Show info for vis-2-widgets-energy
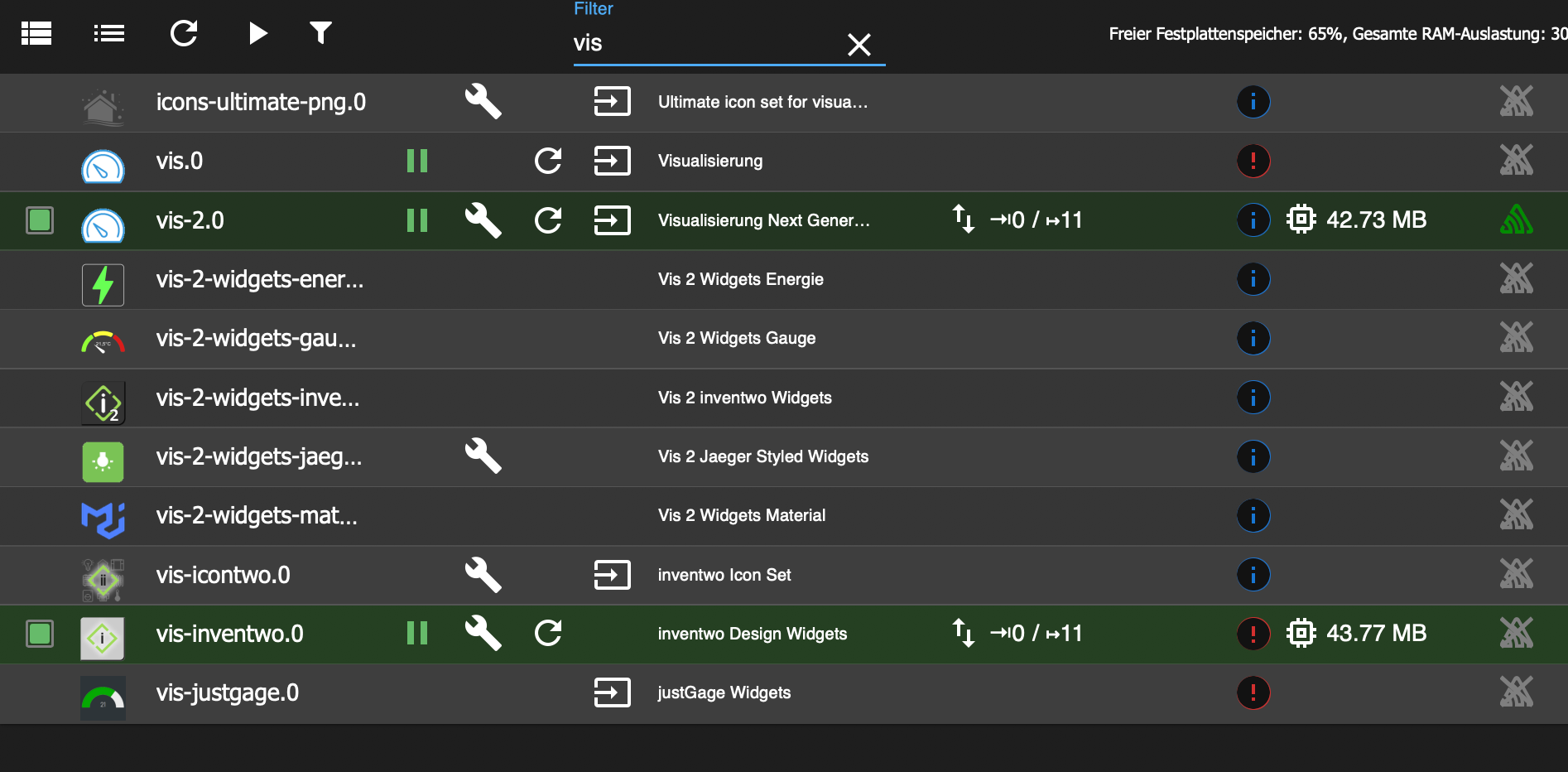The height and width of the screenshot is (772, 1568). click(x=1253, y=279)
